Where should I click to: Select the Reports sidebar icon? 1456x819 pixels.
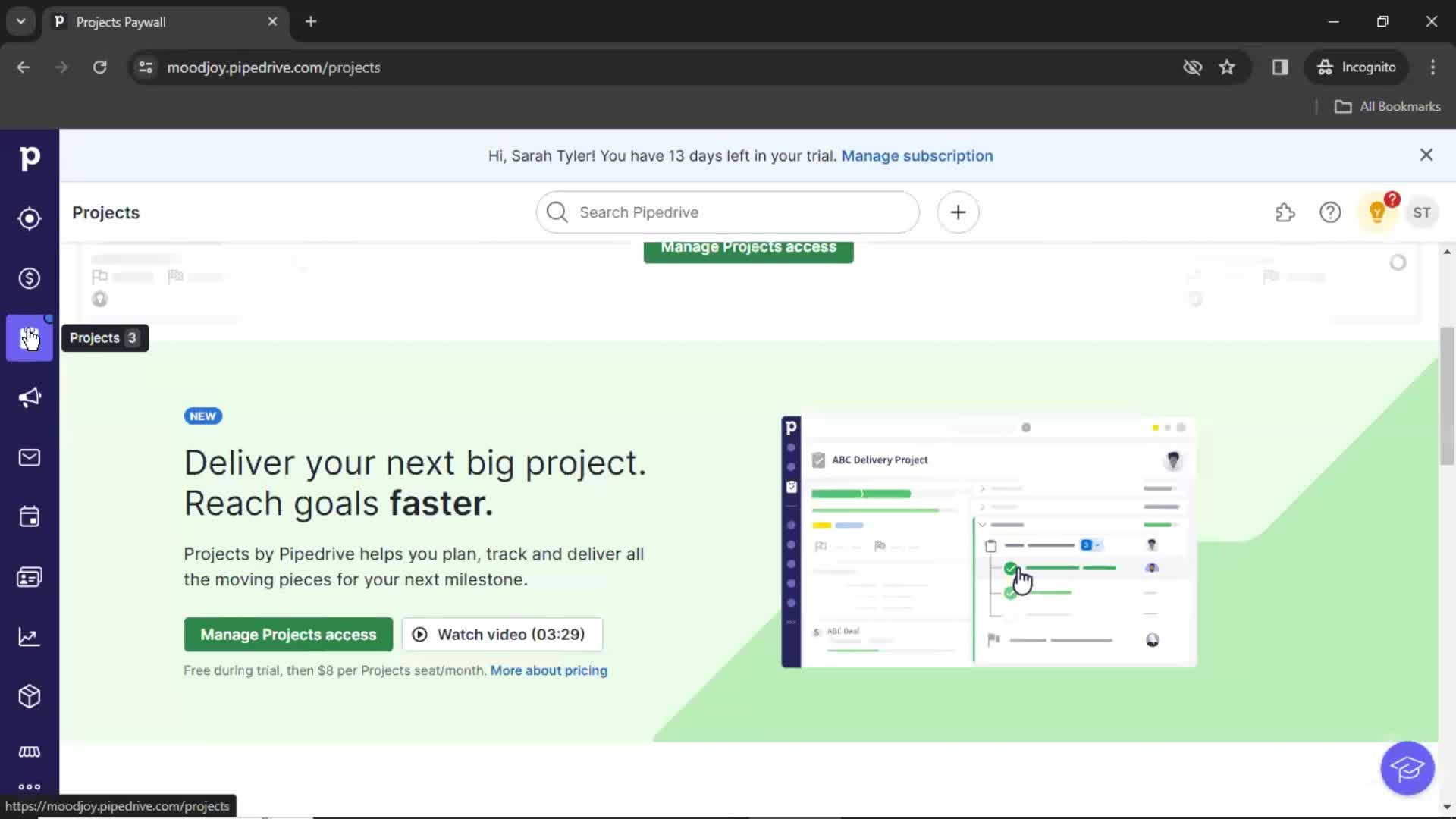(29, 637)
